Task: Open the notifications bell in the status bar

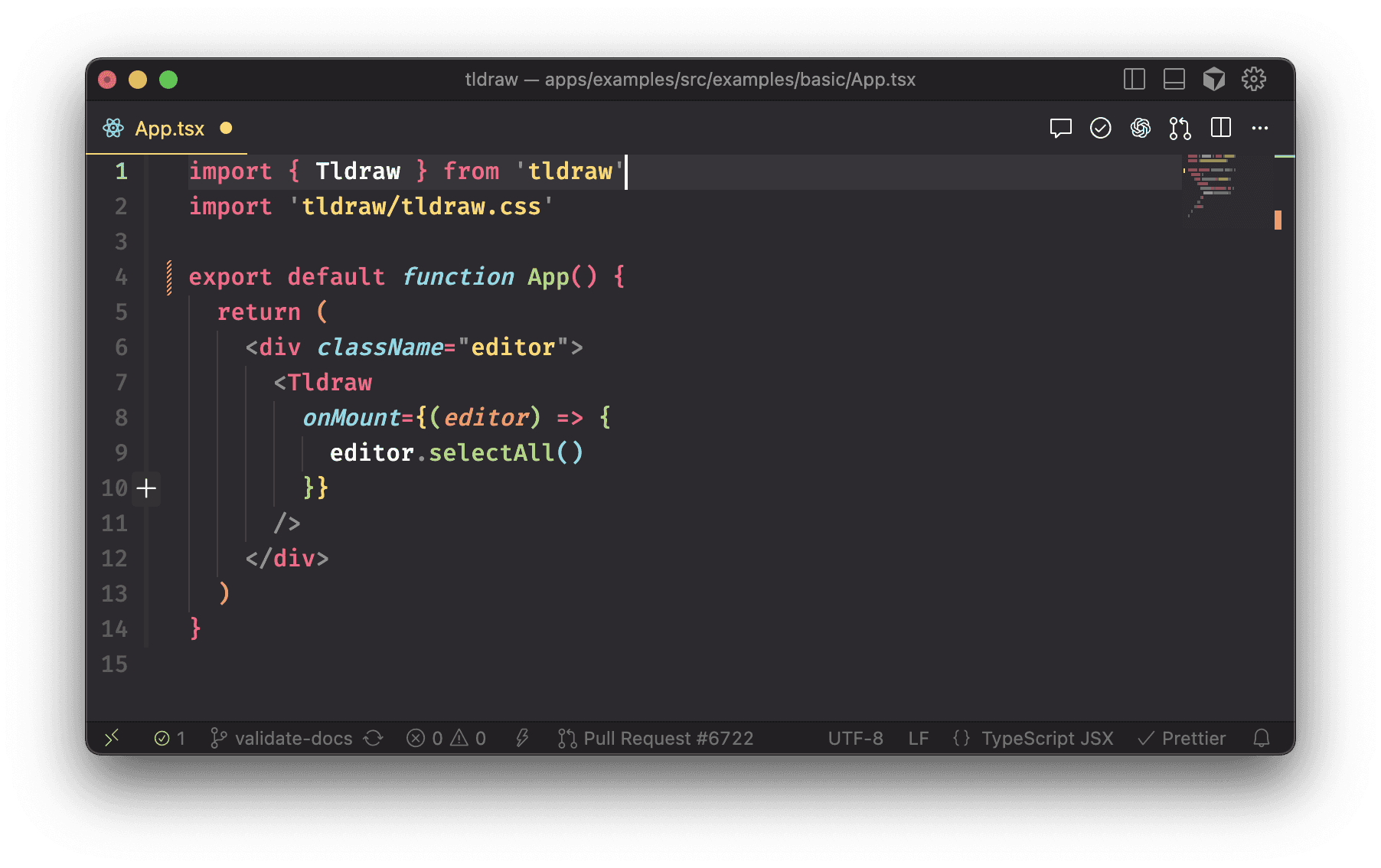Action: tap(1262, 738)
